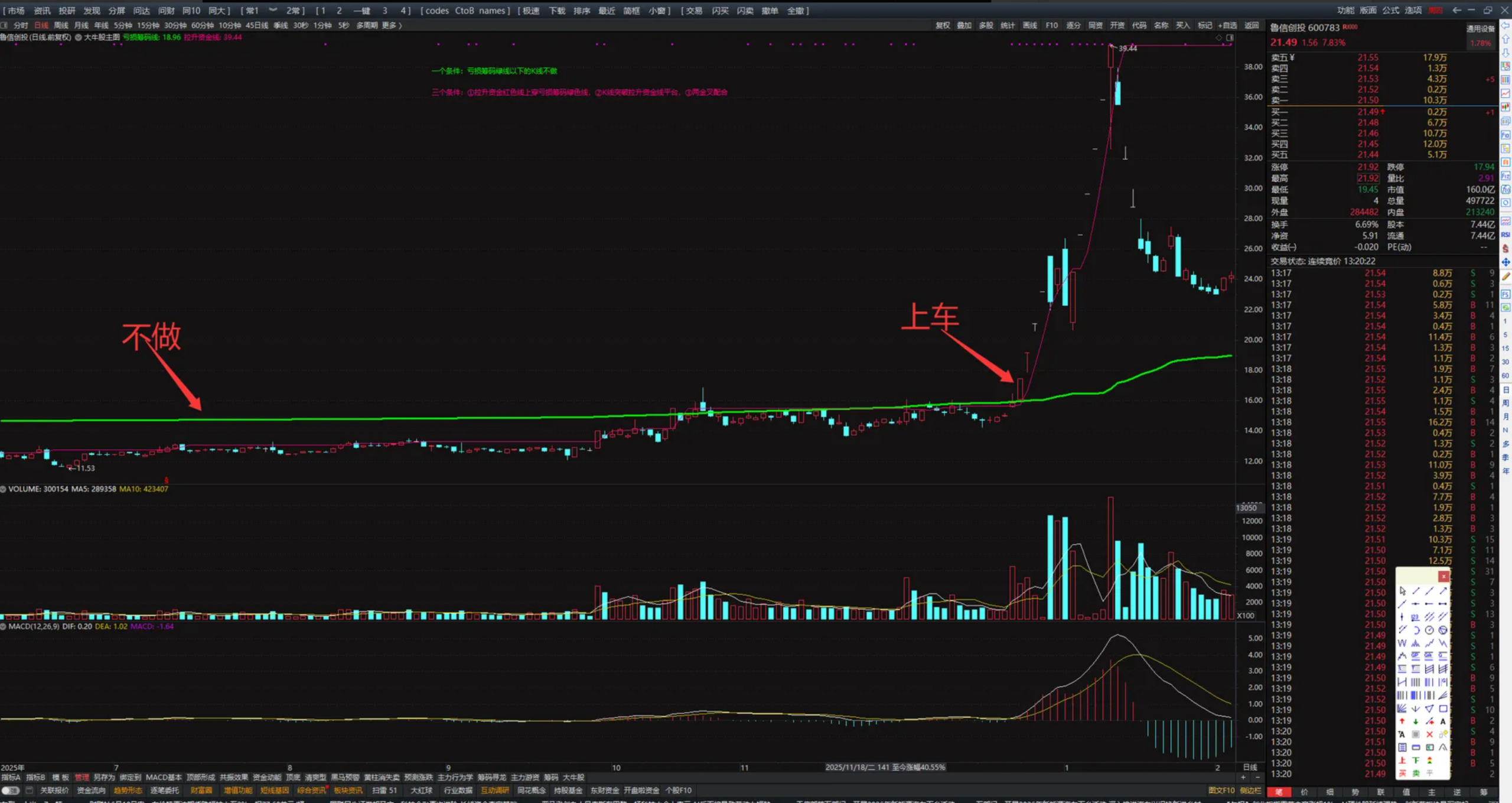This screenshot has width=1512, height=803.
Task: Open the 资讯 menu item
Action: 42,11
